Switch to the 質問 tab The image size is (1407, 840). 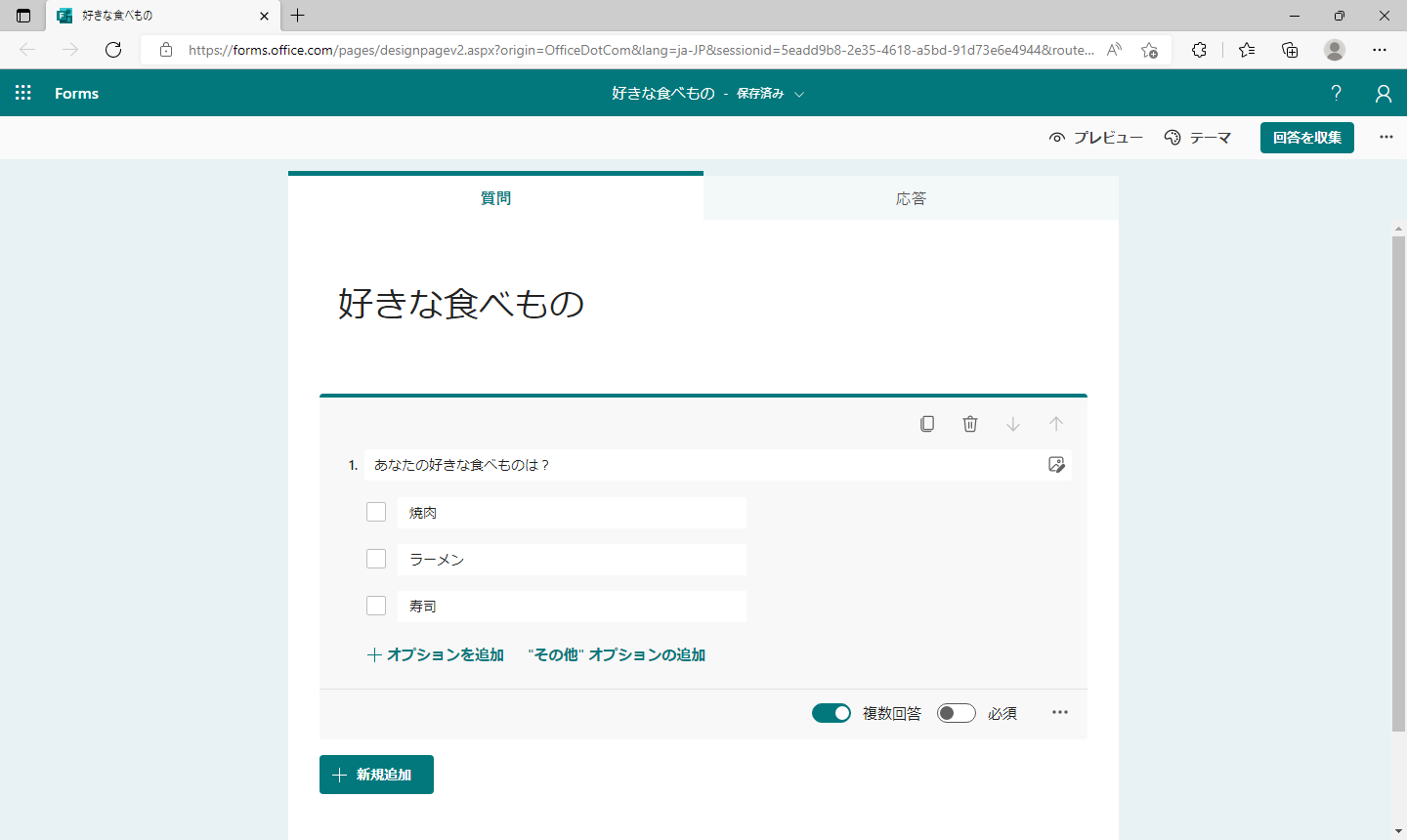click(x=495, y=197)
